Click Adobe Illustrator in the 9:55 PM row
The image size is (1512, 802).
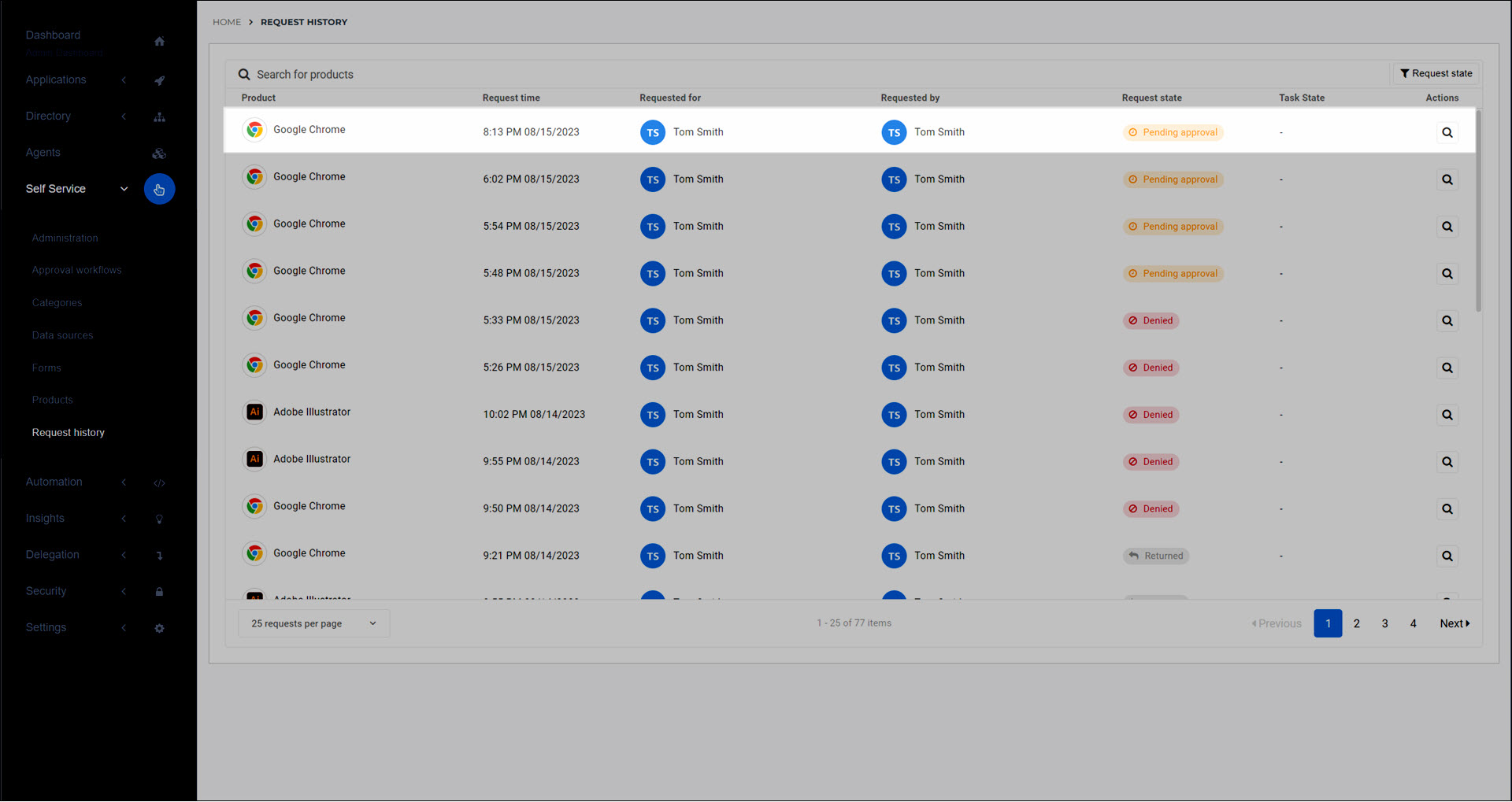312,459
